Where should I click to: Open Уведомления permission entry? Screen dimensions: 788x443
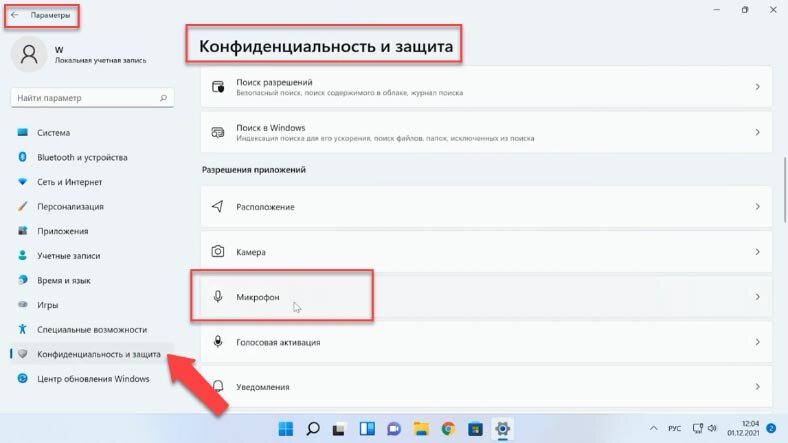(x=486, y=387)
